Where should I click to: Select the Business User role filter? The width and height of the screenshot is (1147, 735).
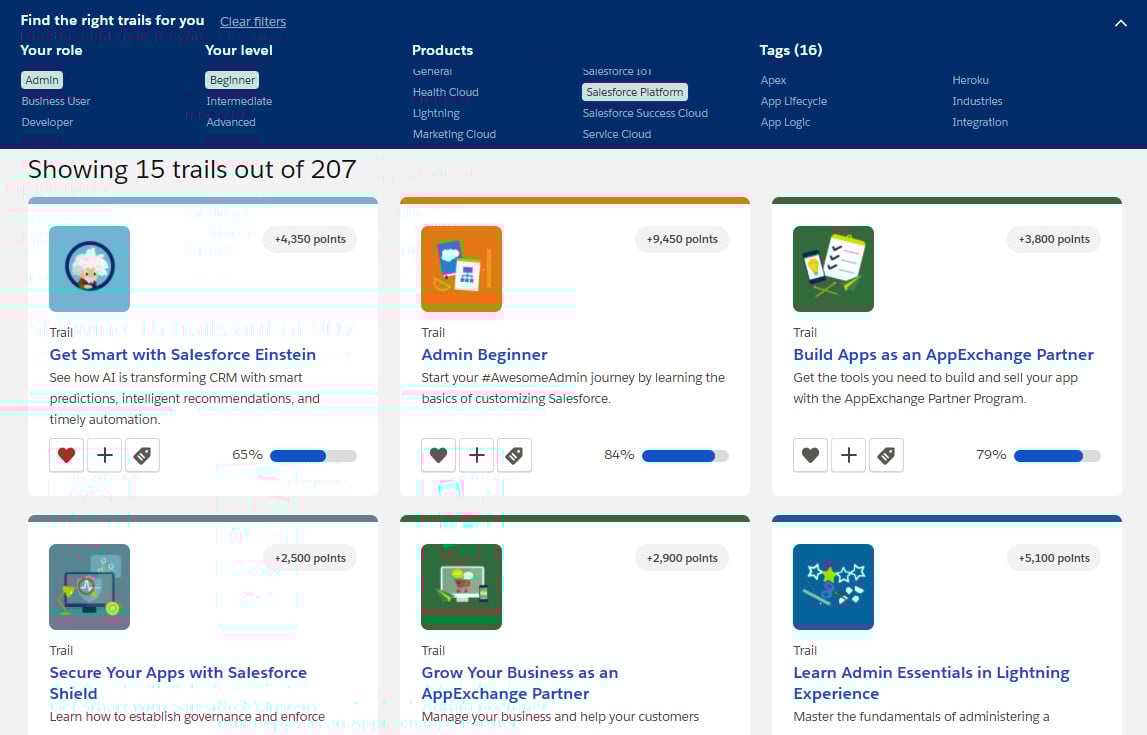click(x=56, y=101)
